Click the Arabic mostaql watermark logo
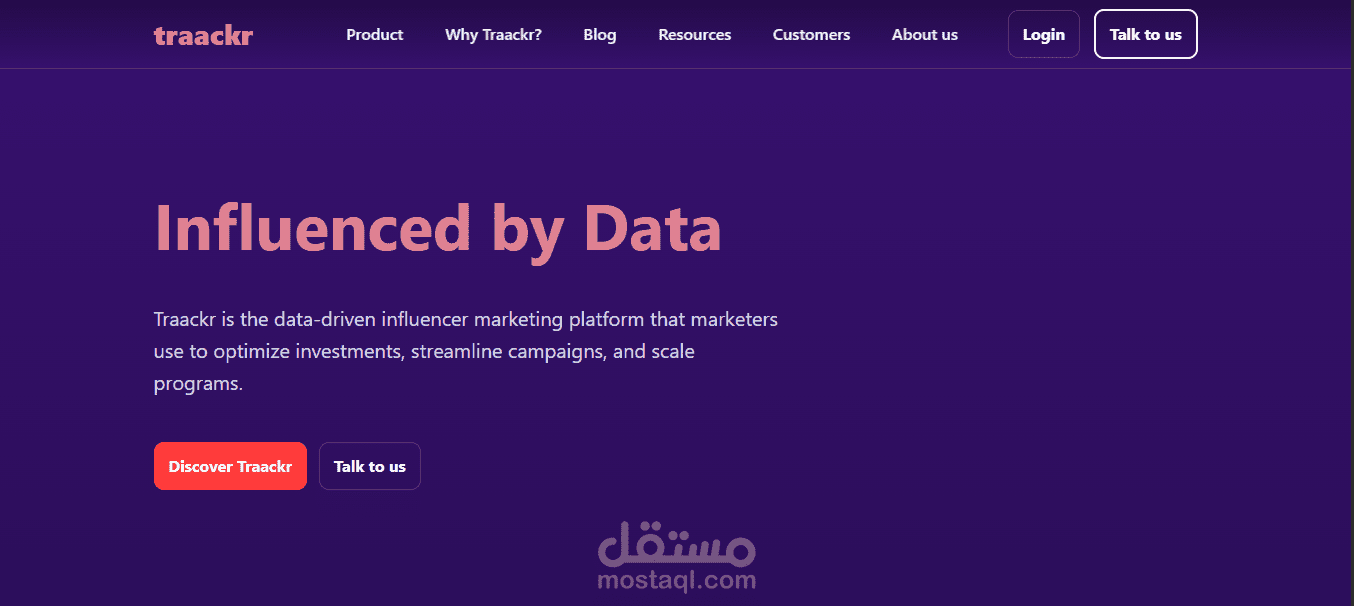Screen dimensions: 1354x606 click(x=677, y=543)
